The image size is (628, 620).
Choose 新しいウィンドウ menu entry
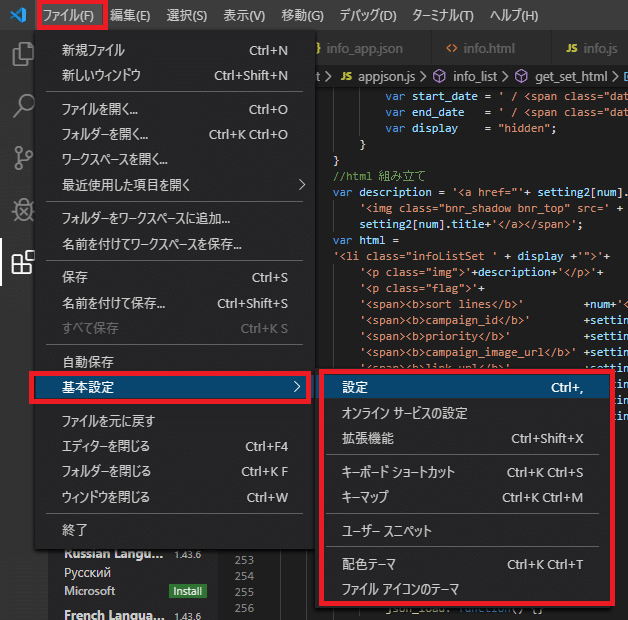pyautogui.click(x=175, y=75)
